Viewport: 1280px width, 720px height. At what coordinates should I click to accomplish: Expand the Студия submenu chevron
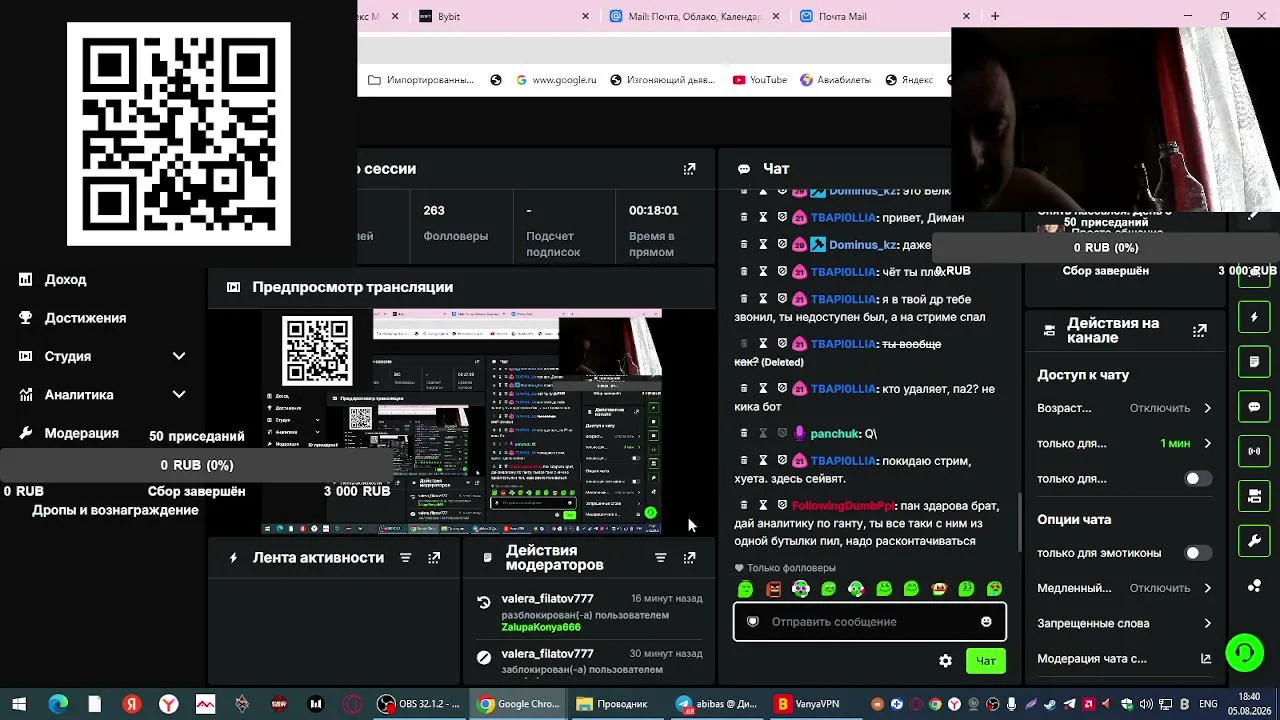(x=179, y=356)
